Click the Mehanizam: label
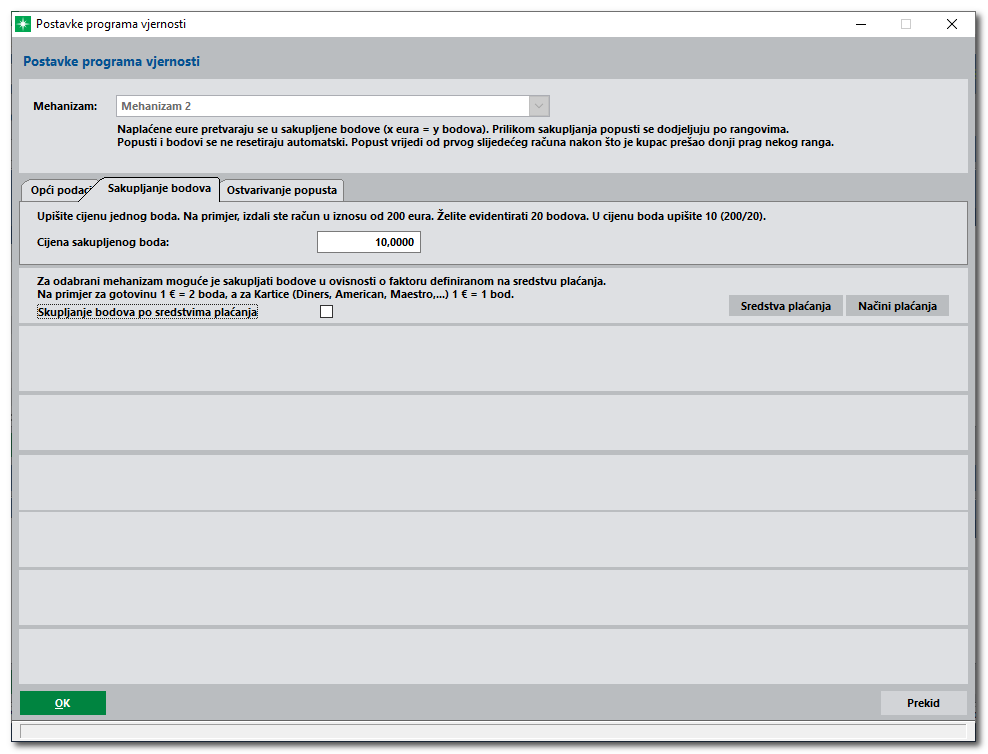This screenshot has width=988, height=754. [x=65, y=106]
